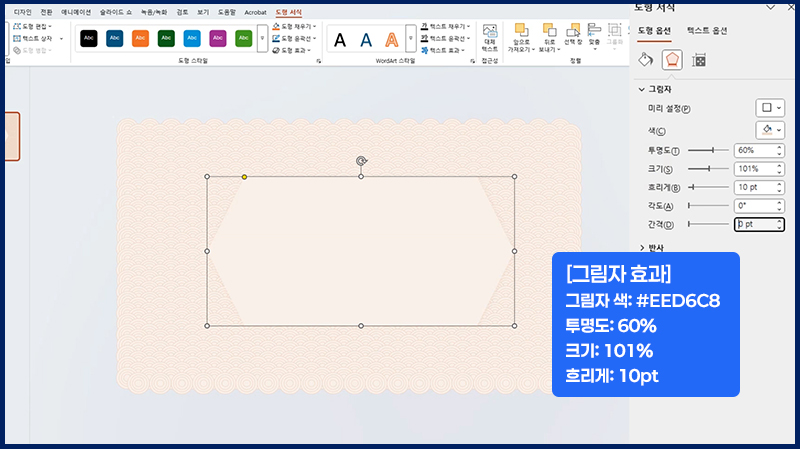Open the 녹음/녹화 tab
Screen dimensions: 800x449
154,12
